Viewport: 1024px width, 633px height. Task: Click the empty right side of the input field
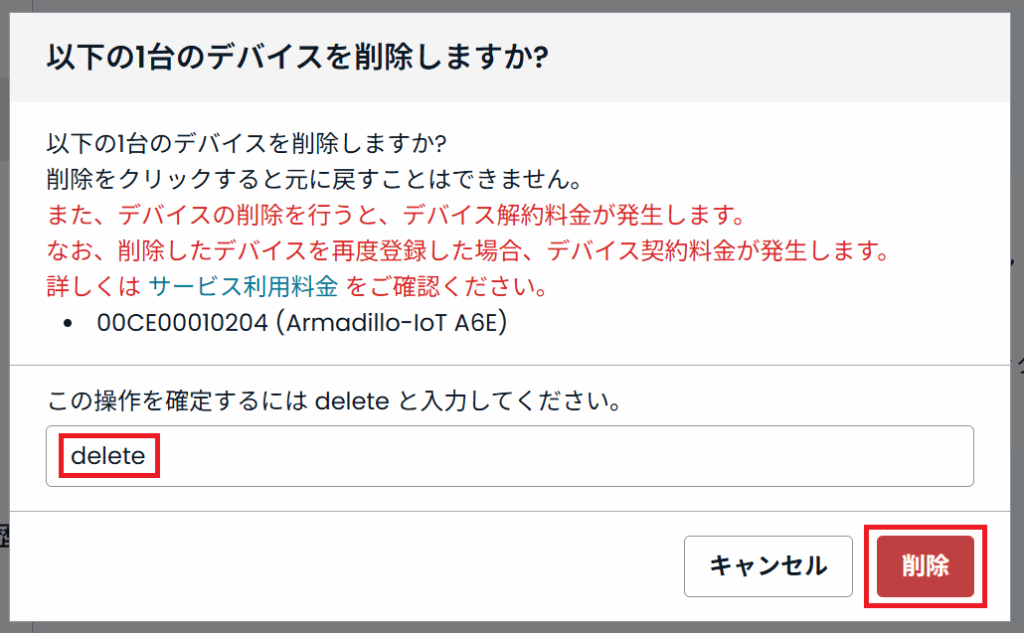coord(700,456)
